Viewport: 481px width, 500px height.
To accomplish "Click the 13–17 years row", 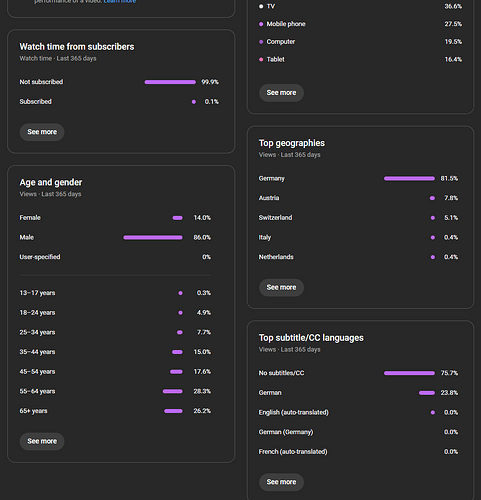I will 115,293.
